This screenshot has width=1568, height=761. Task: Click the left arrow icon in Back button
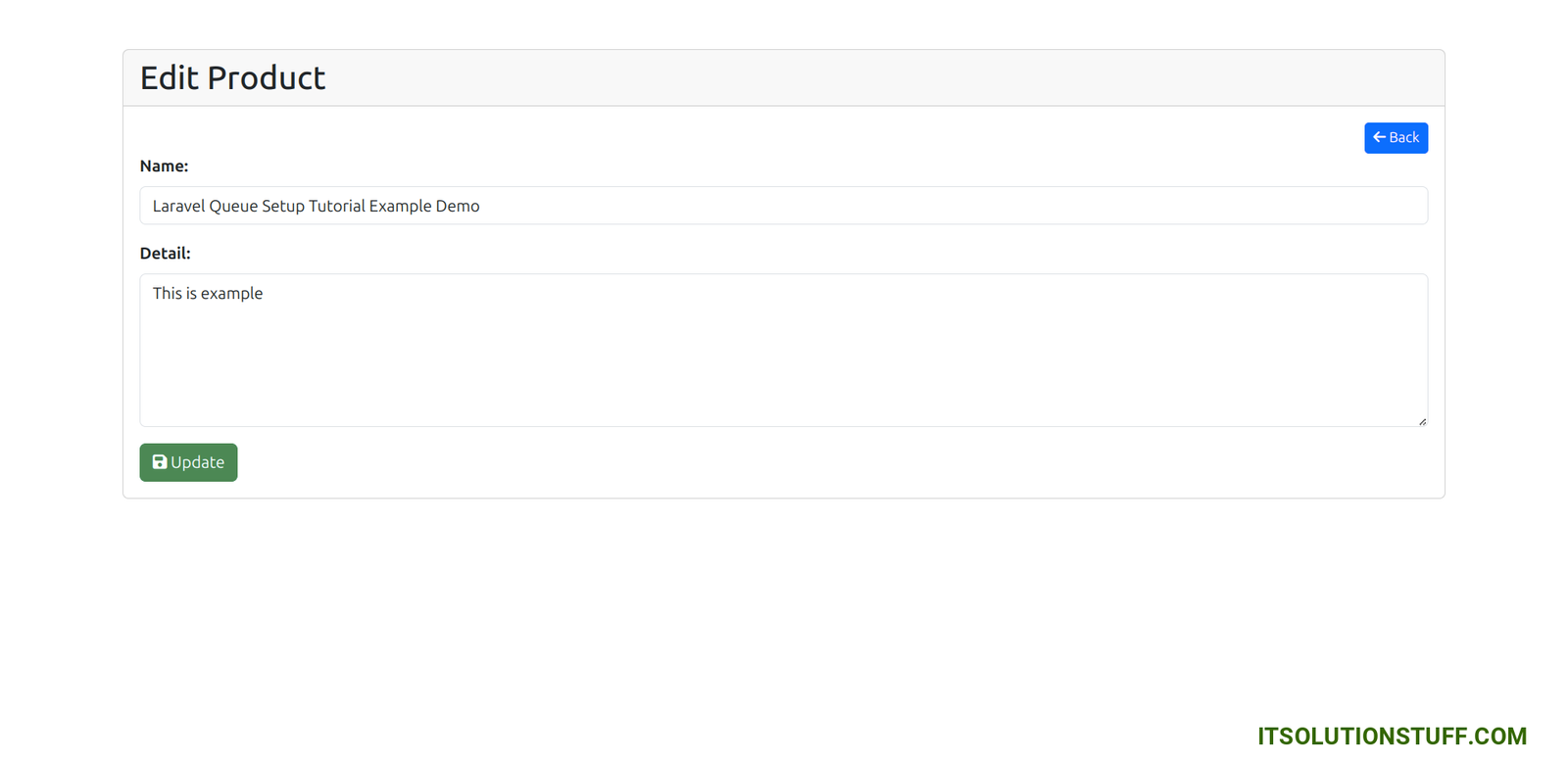click(x=1379, y=137)
